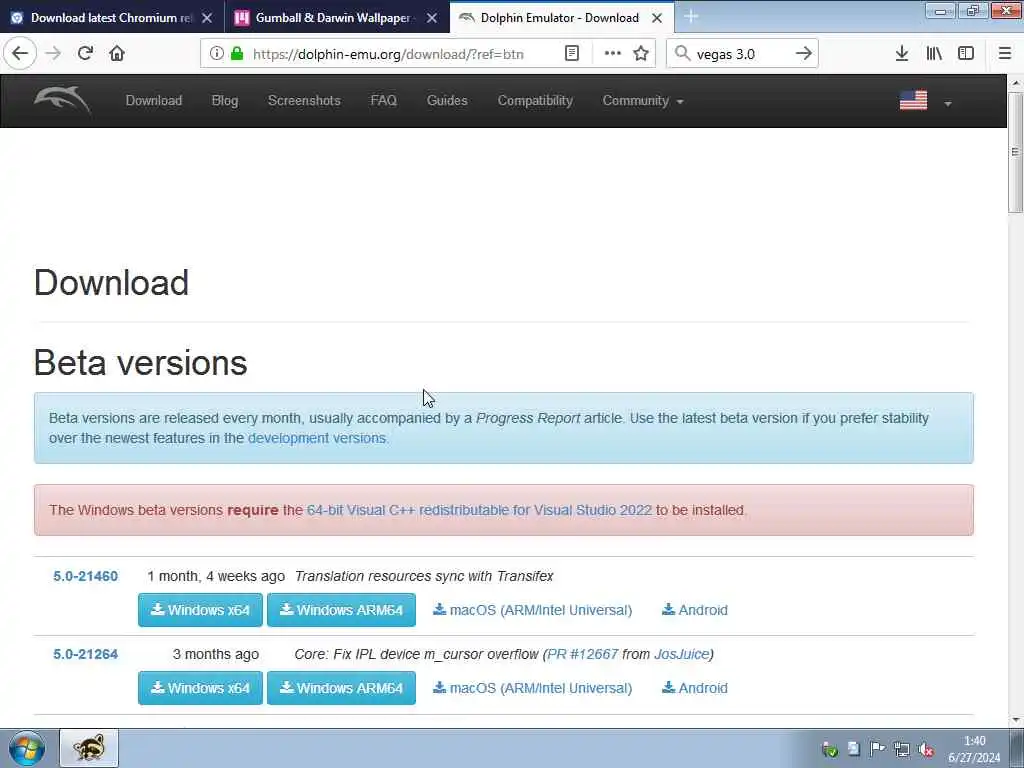Click the scrollbar up arrow
This screenshot has width=1024, height=768.
[1015, 83]
